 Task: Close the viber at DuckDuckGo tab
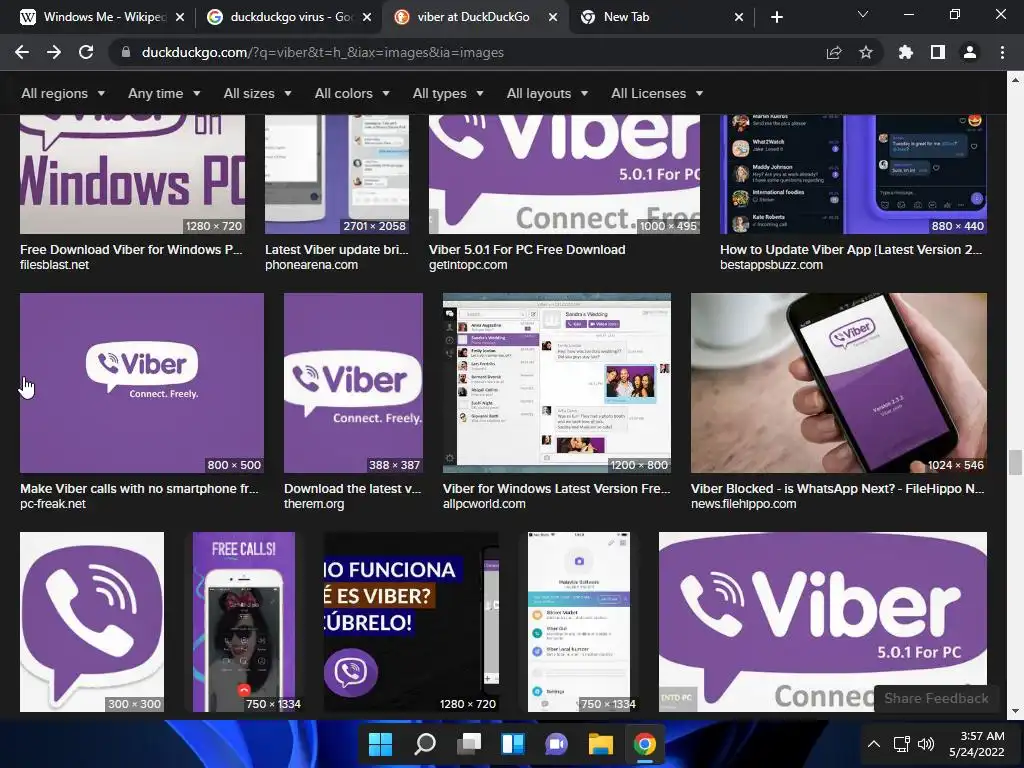(553, 17)
